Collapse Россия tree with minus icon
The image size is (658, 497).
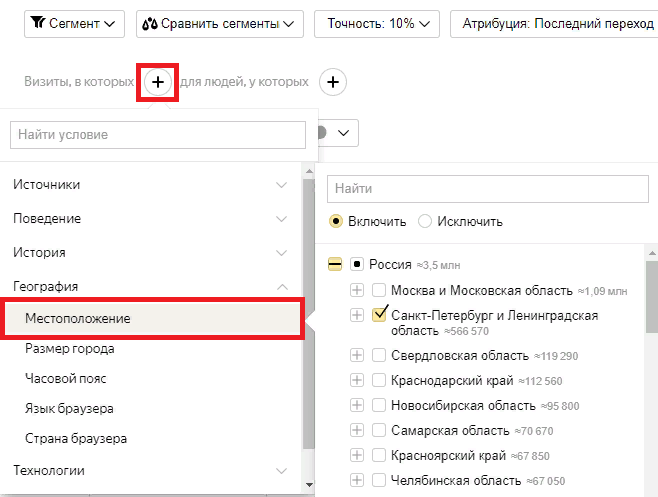334,264
